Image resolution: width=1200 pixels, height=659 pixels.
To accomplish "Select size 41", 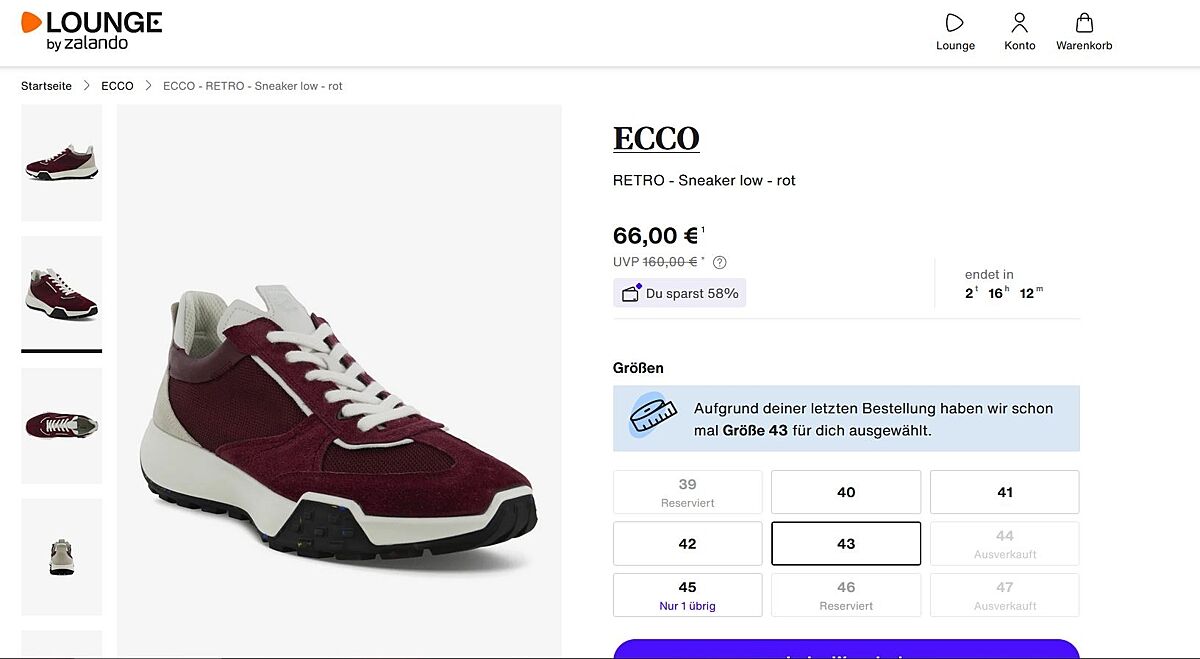I will [1004, 492].
